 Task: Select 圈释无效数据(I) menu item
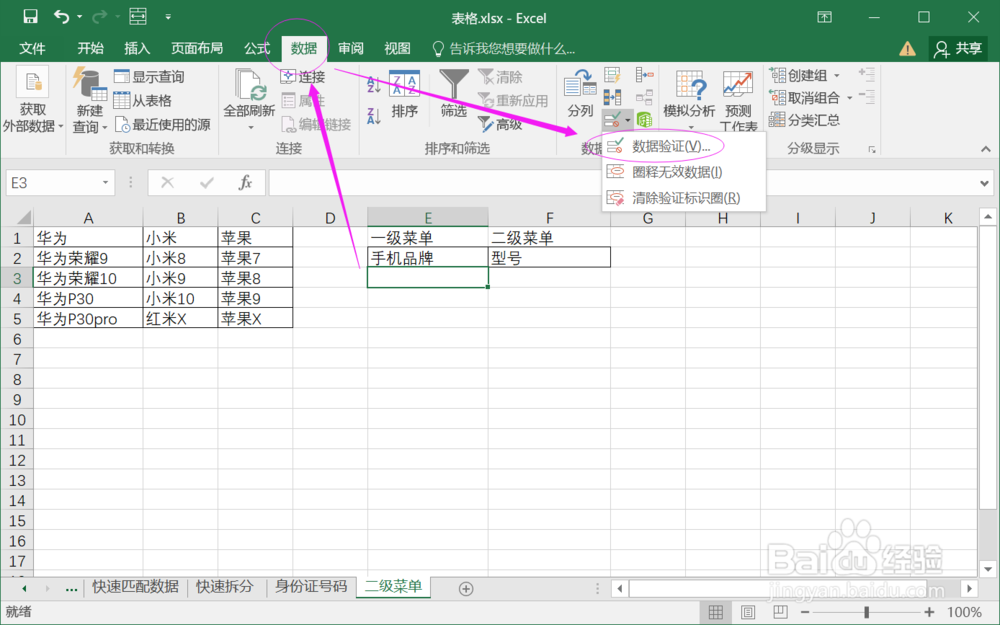684,172
